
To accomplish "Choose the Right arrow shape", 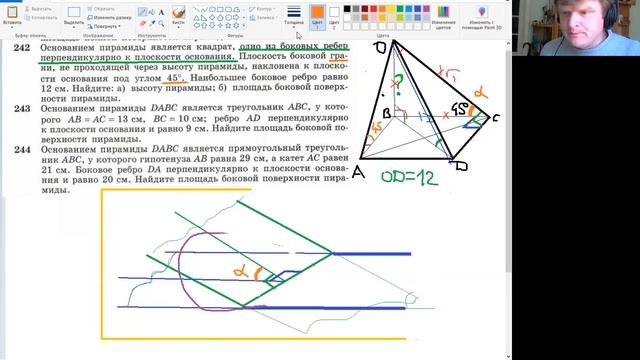I will pos(236,18).
